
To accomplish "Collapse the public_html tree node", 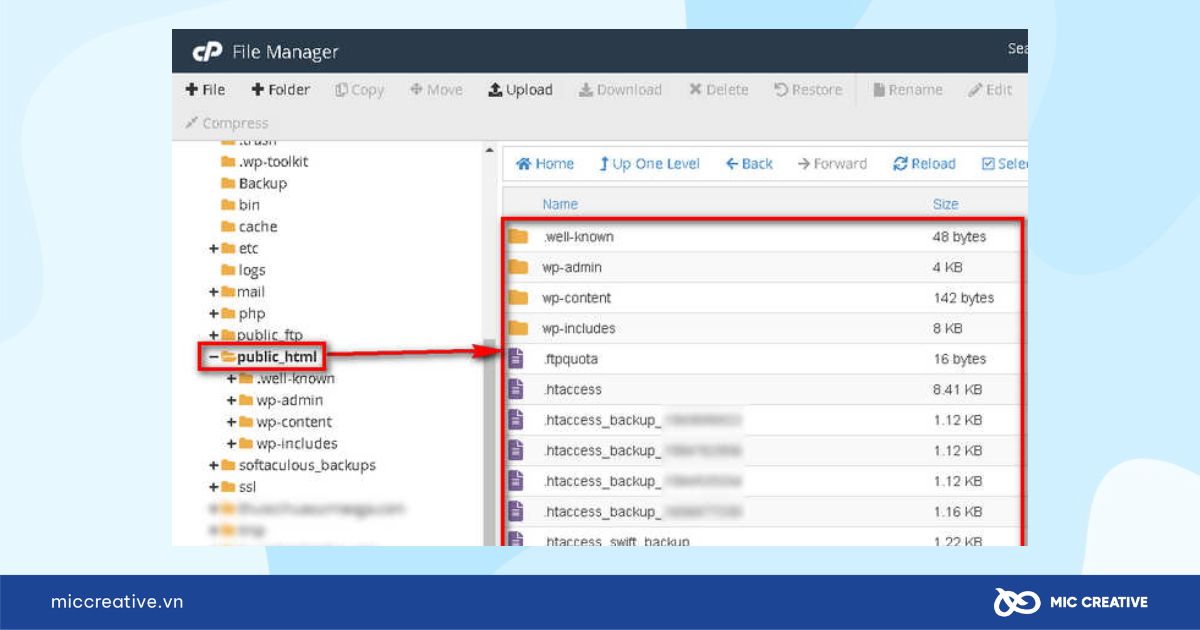I will 213,357.
